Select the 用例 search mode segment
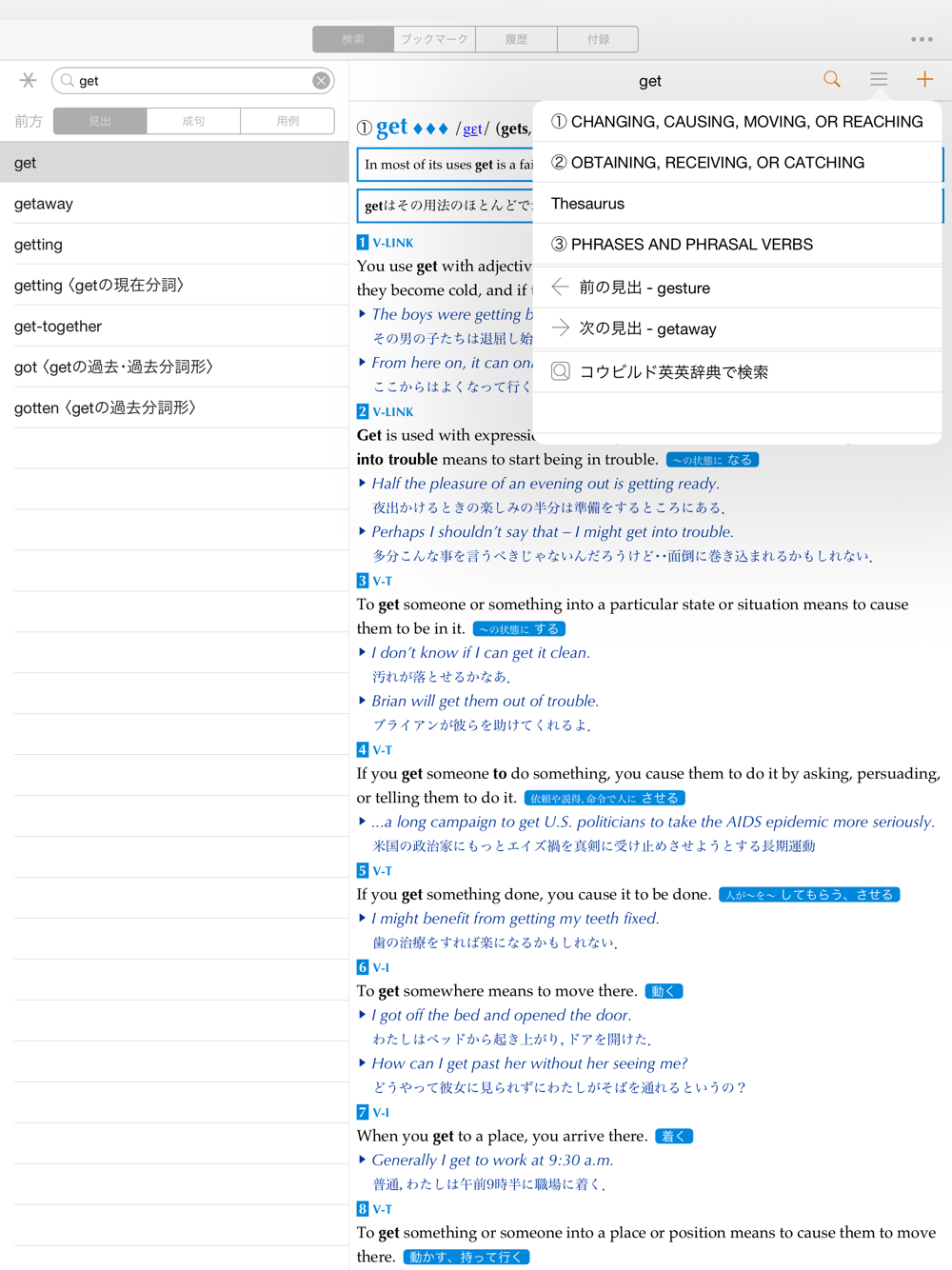Screen dimensions: 952x1270 click(288, 121)
